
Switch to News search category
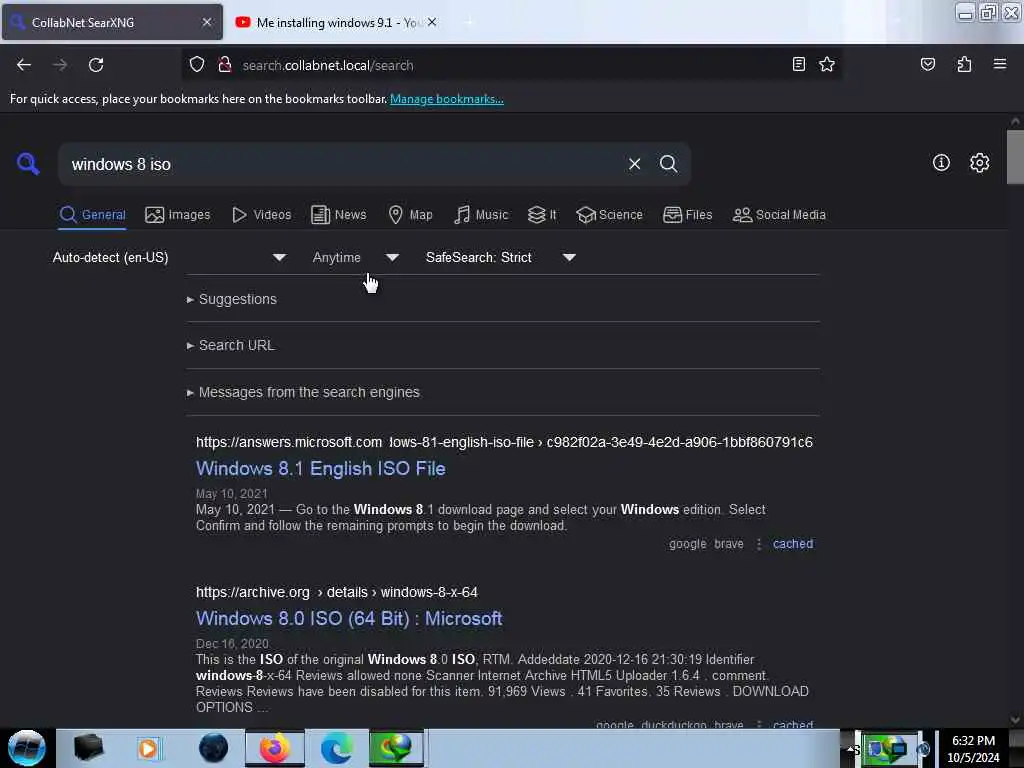click(338, 215)
